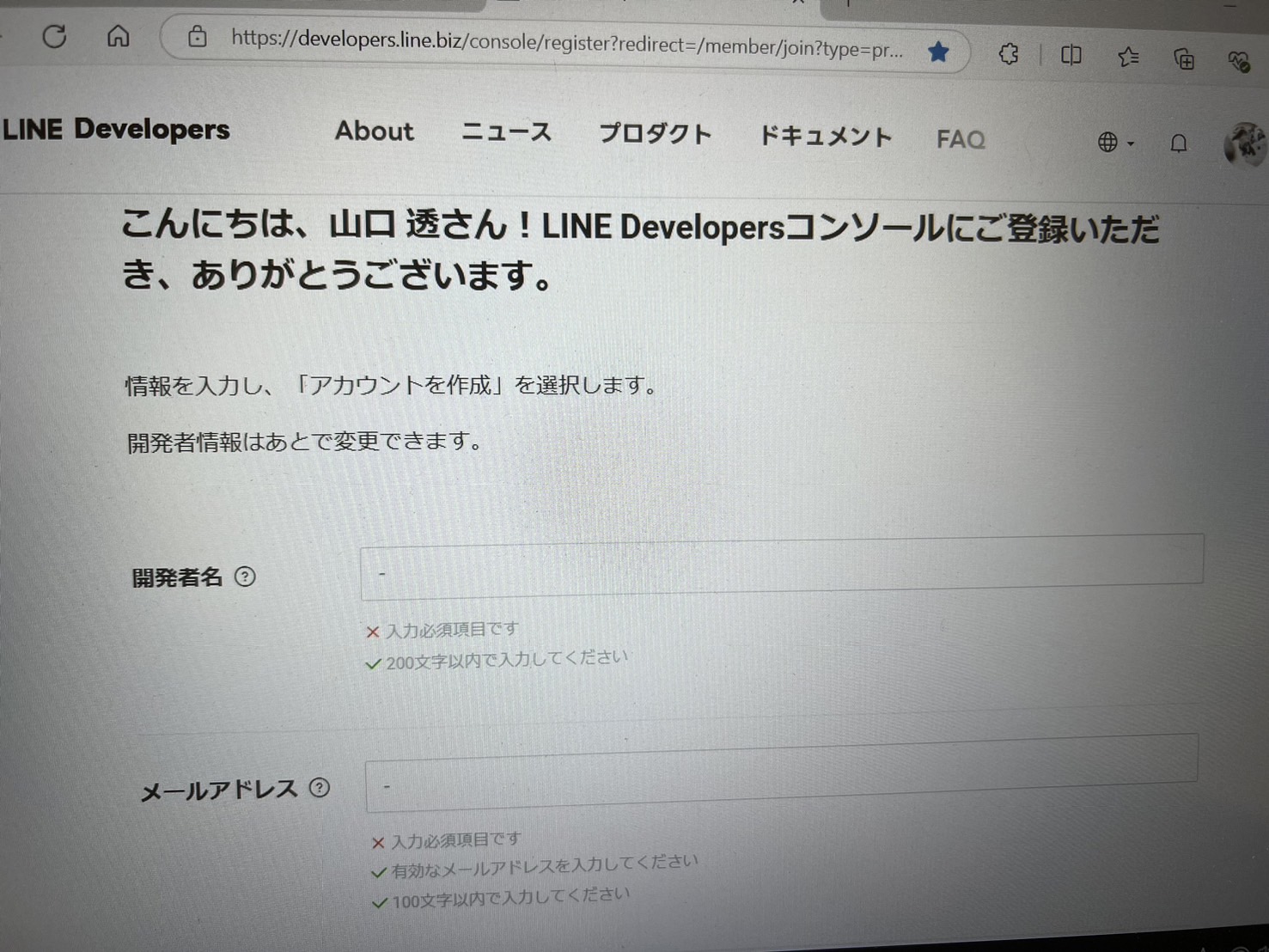Click the blue favorite star in address bar
Viewport: 1269px width, 952px height.
tap(938, 52)
